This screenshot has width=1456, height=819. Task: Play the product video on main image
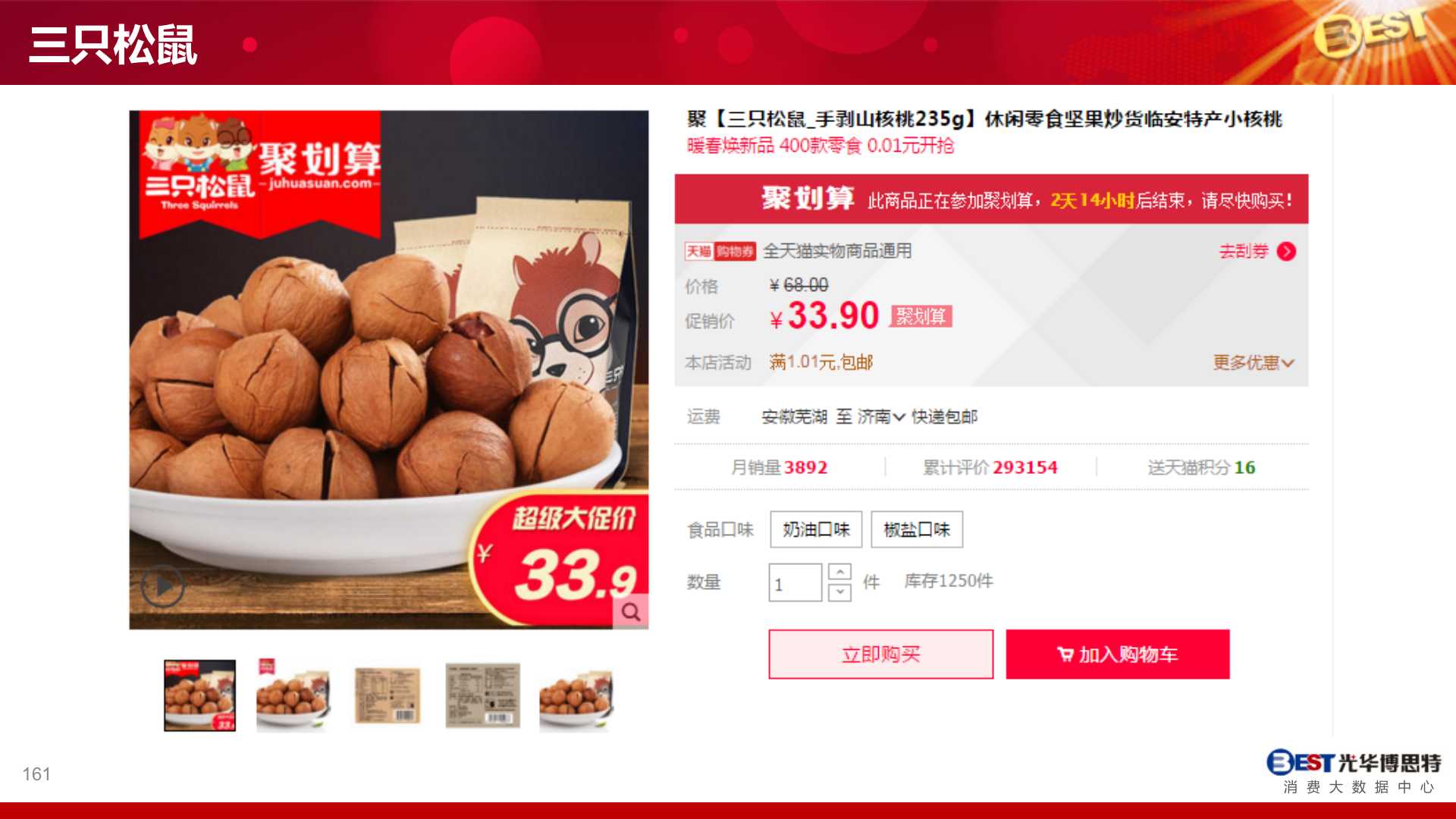pos(162,585)
